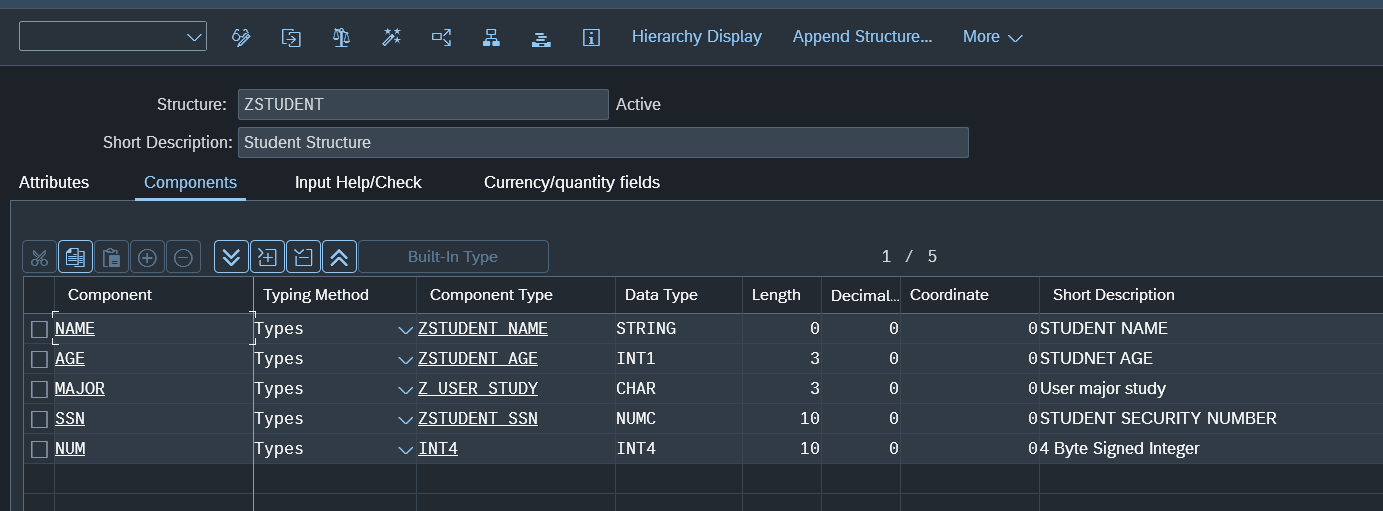Open the More menu in toolbar

[x=992, y=37]
